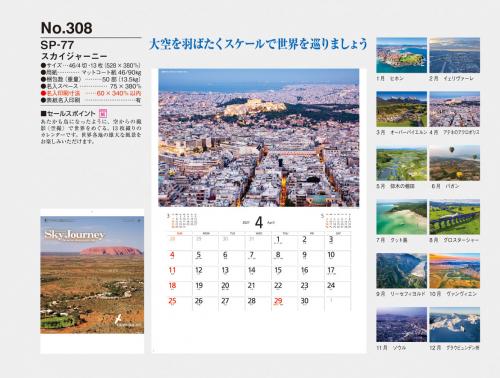
Task: Click the next month mini calendar
Action: (336, 221)
